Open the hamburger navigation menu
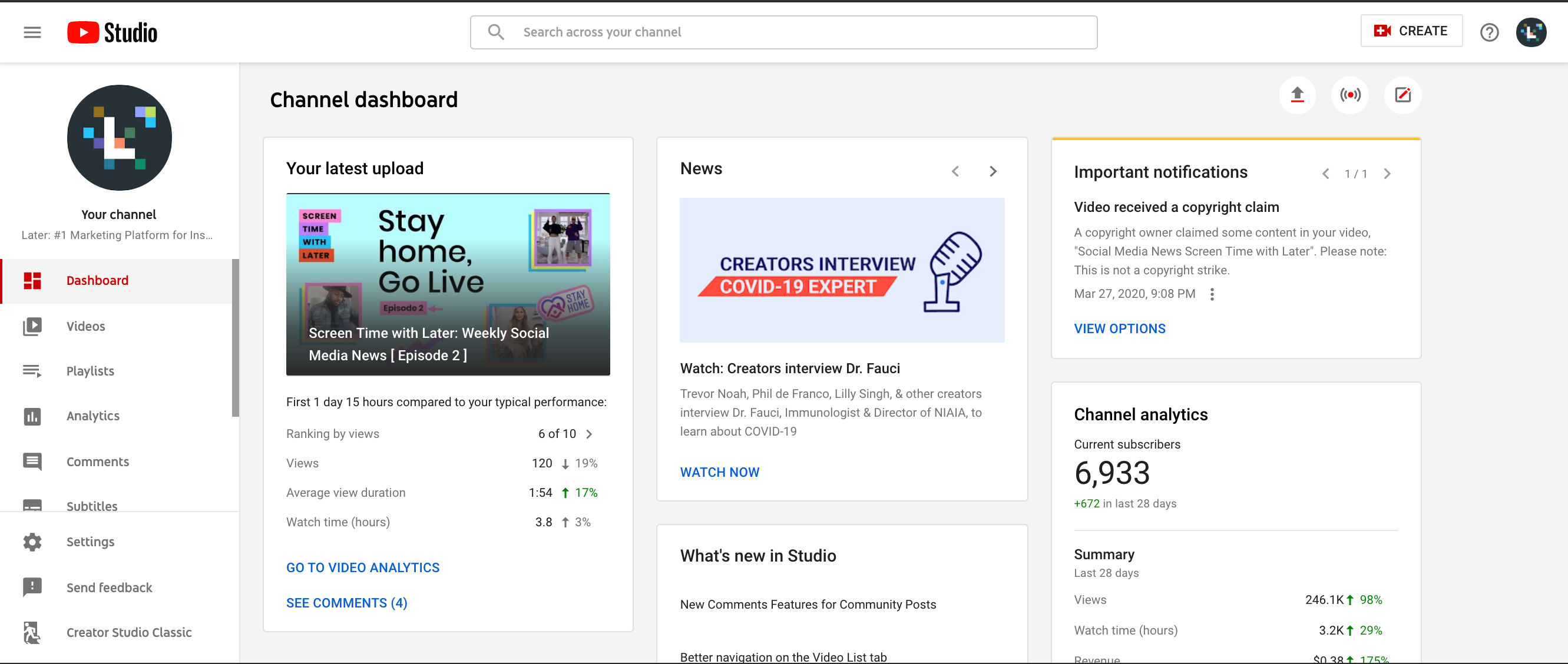Image resolution: width=1568 pixels, height=664 pixels. click(x=32, y=32)
